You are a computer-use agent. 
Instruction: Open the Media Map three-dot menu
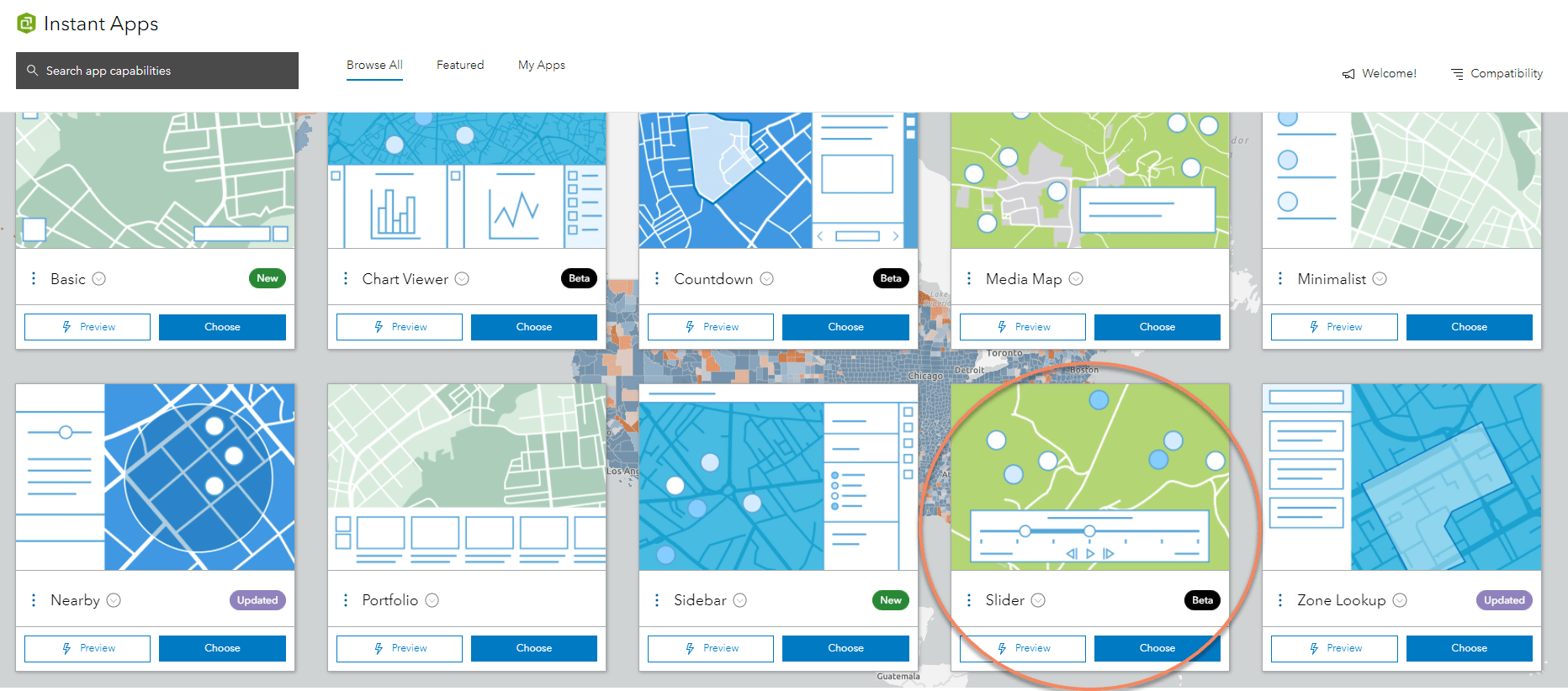pyautogui.click(x=969, y=278)
